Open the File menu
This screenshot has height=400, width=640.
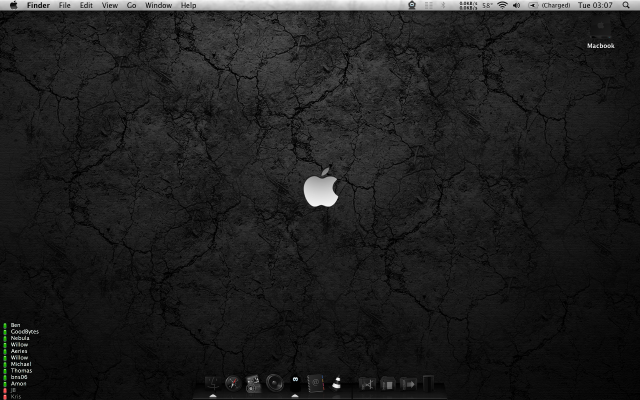[64, 5]
